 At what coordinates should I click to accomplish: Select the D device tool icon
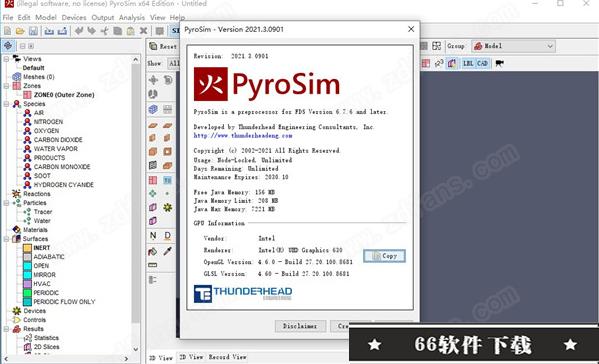[167, 236]
